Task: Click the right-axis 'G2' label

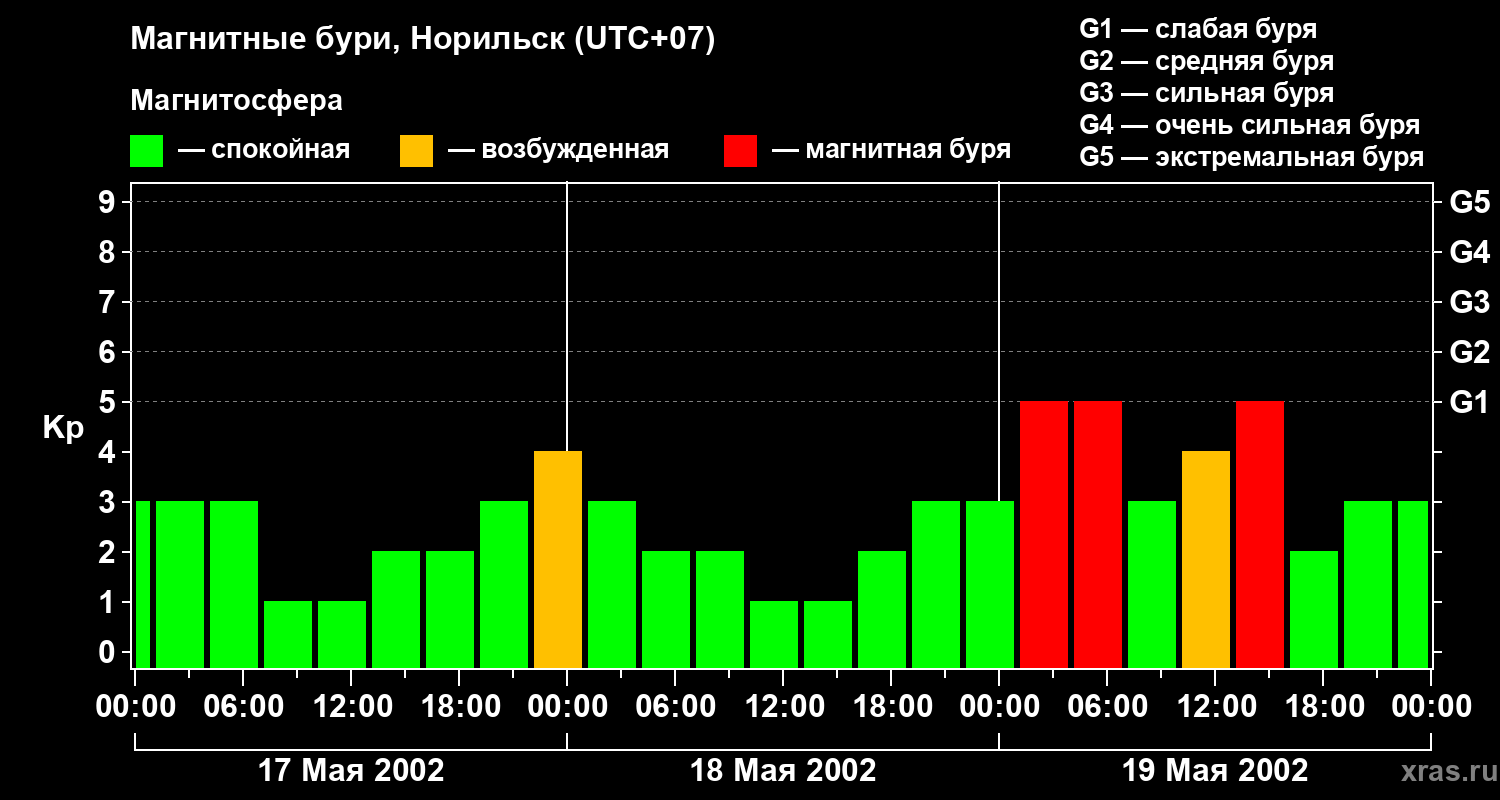Action: coord(1470,352)
